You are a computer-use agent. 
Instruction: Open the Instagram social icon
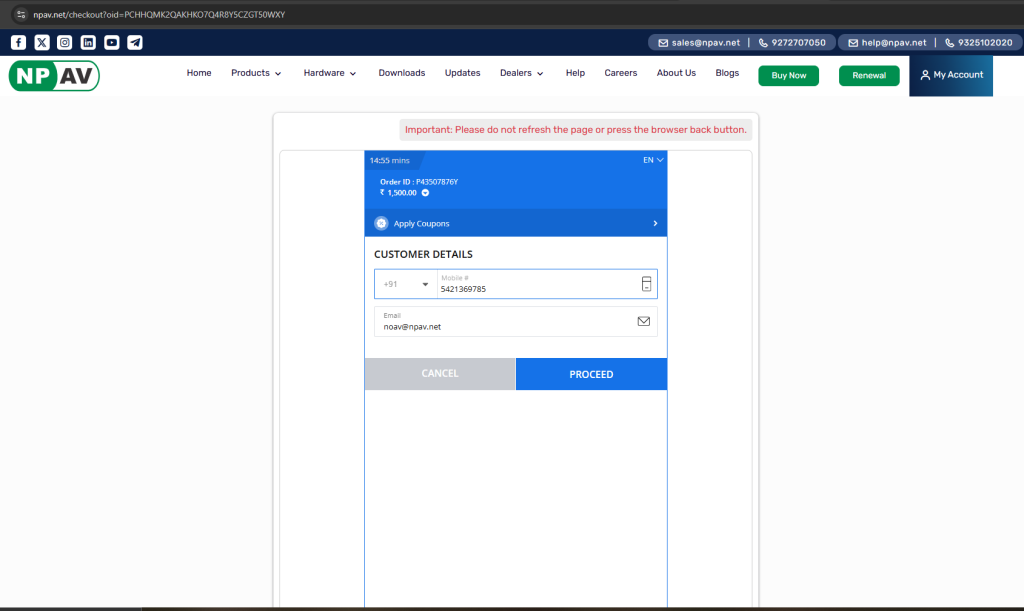point(65,42)
